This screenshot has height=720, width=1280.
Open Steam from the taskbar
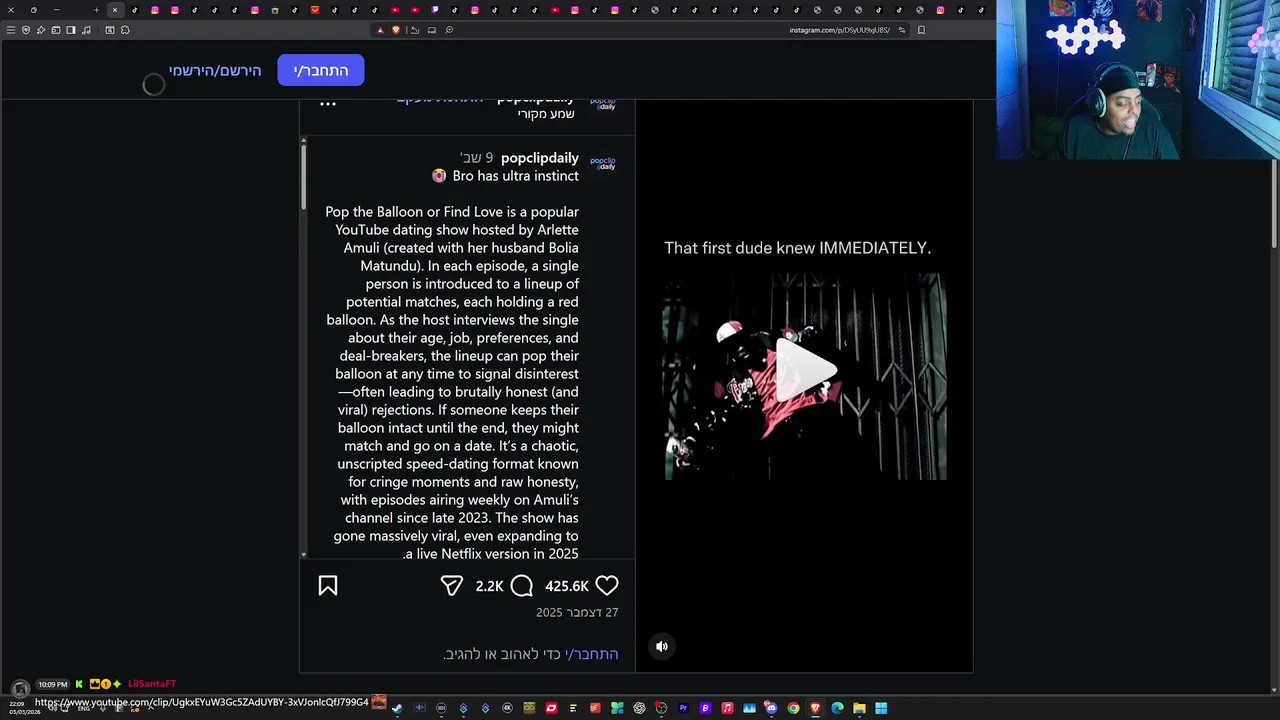click(397, 708)
